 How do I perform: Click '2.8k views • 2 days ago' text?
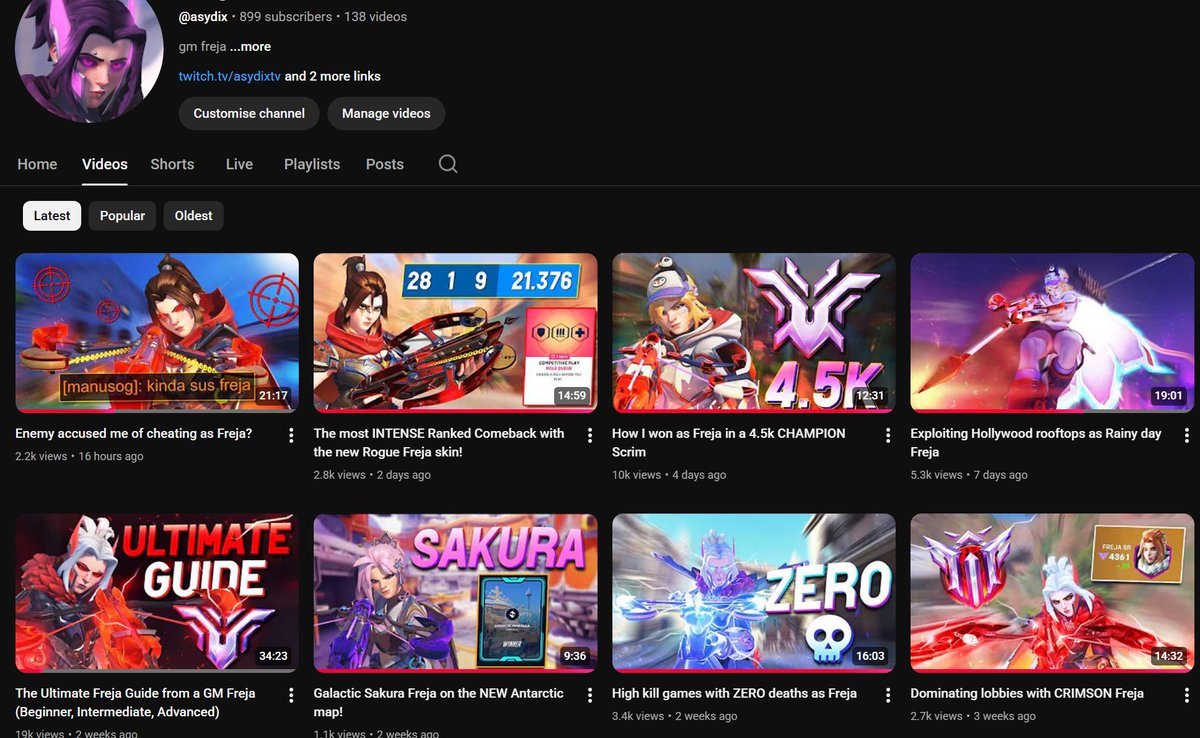click(372, 475)
